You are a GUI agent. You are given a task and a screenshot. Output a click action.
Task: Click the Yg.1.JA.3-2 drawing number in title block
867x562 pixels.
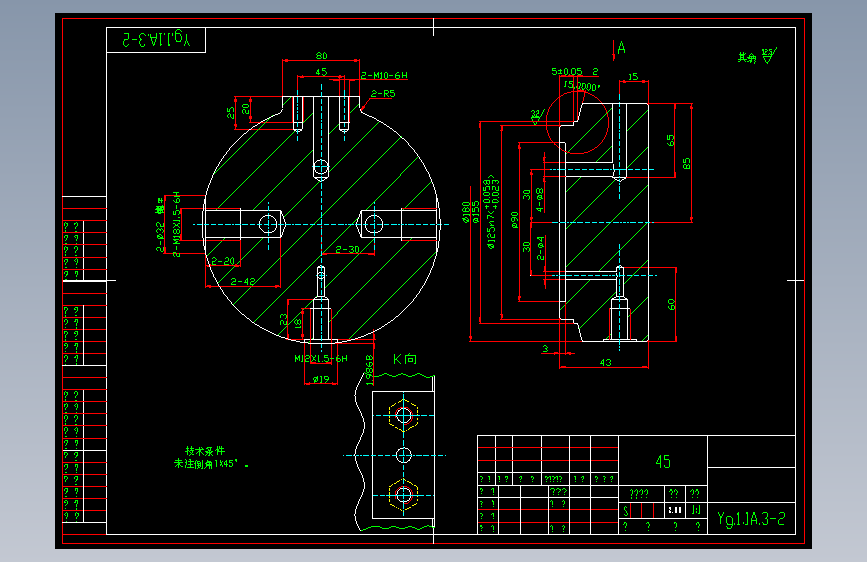point(751,518)
